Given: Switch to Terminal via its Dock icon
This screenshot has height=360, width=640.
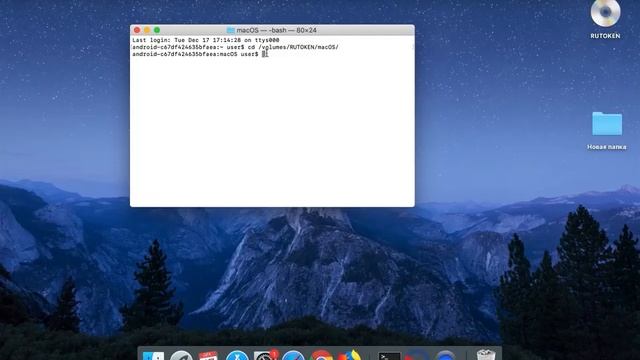Looking at the screenshot, I should (x=389, y=356).
